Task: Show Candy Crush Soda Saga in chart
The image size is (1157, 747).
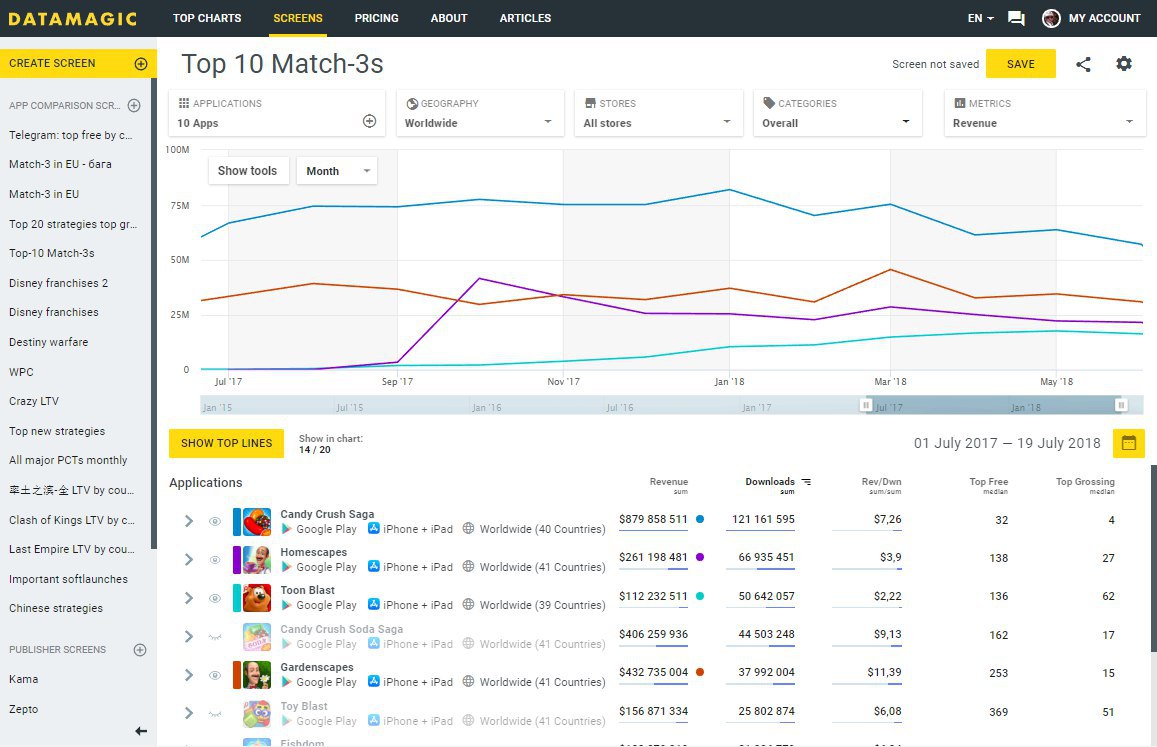Action: pyautogui.click(x=214, y=636)
